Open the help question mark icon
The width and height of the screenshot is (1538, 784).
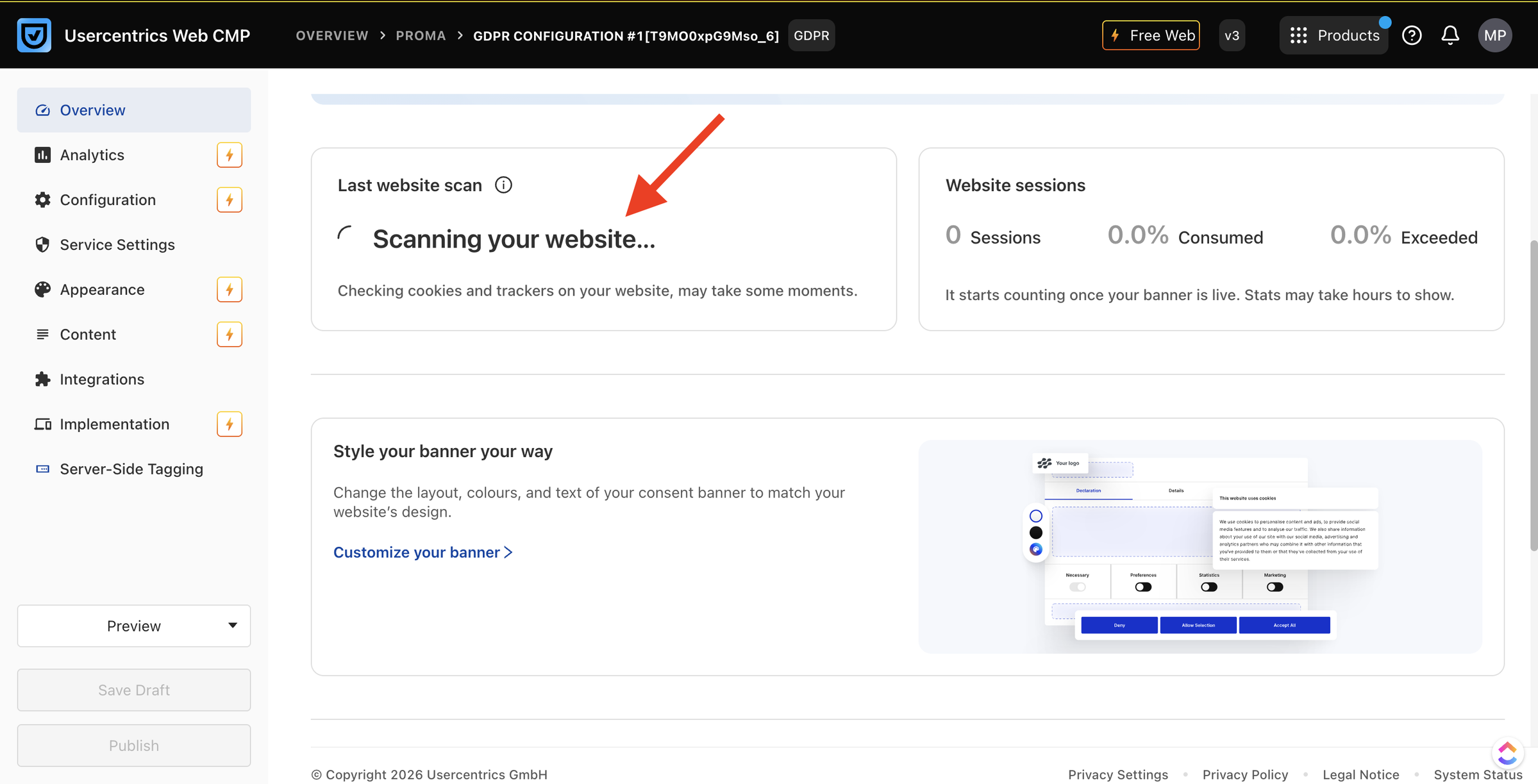click(x=1412, y=35)
